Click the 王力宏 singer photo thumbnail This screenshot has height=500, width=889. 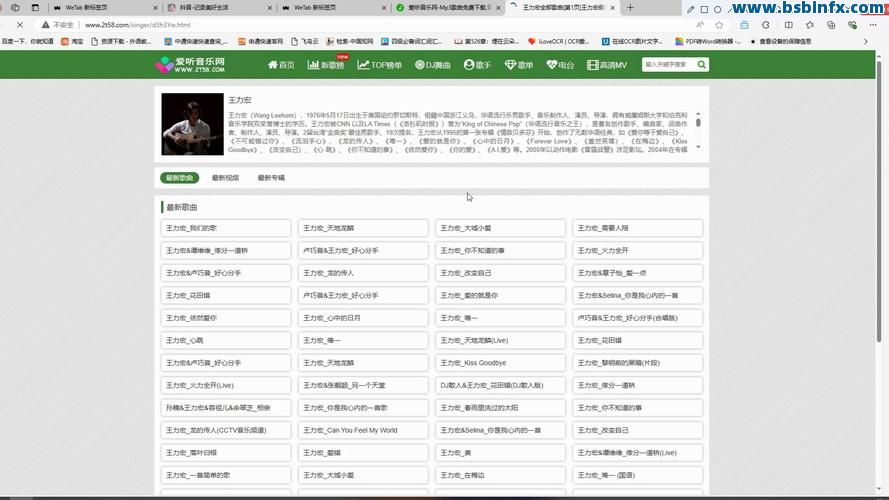coord(192,124)
